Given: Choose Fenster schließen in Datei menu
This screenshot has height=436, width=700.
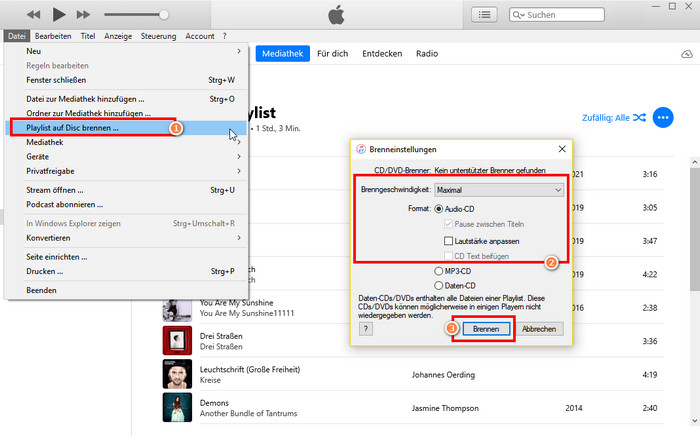Looking at the screenshot, I should click(x=127, y=80).
